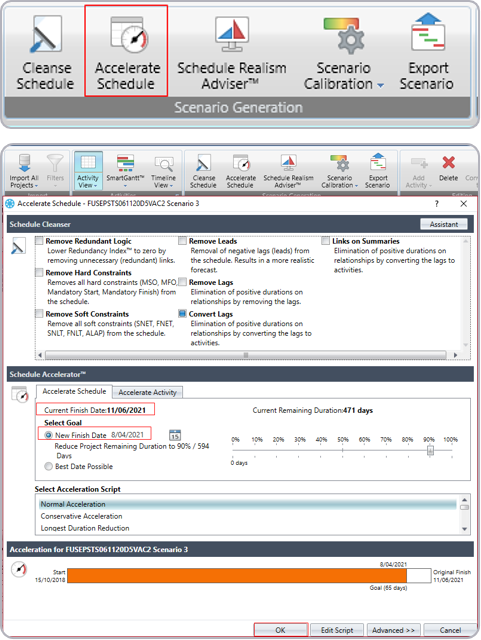Click the OK button
Screen dimensions: 481x640
[x=281, y=630]
